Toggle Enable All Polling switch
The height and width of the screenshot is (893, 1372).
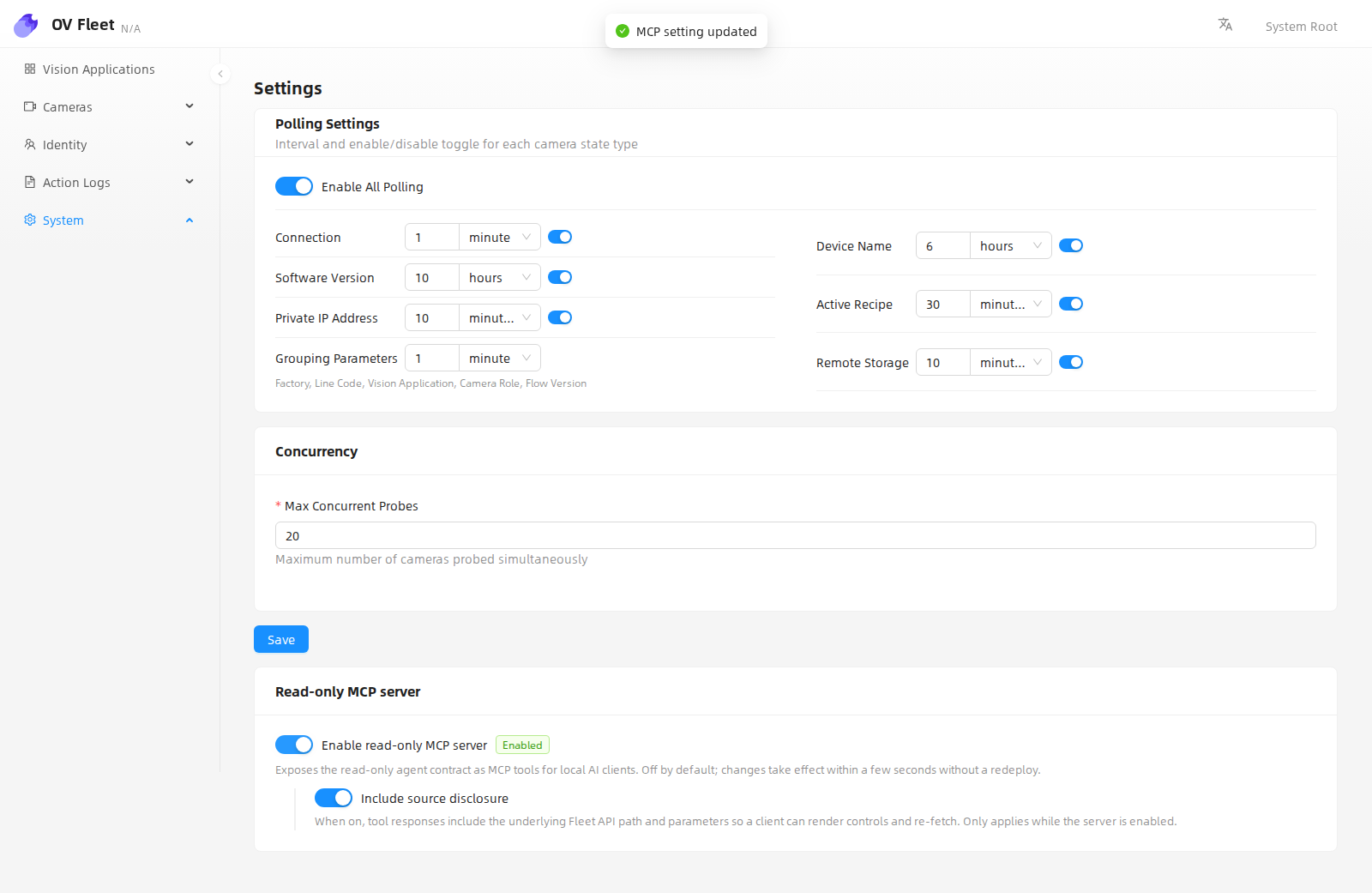294,186
